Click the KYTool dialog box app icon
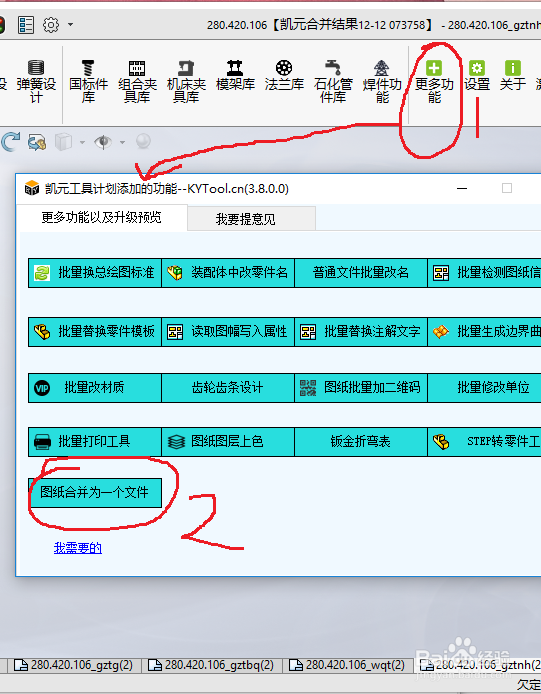The height and width of the screenshot is (694, 541). pos(31,188)
